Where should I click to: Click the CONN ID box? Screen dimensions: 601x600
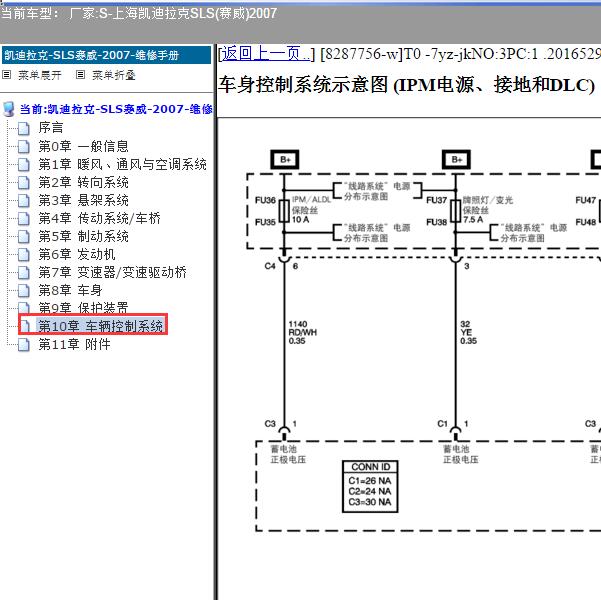(x=370, y=487)
